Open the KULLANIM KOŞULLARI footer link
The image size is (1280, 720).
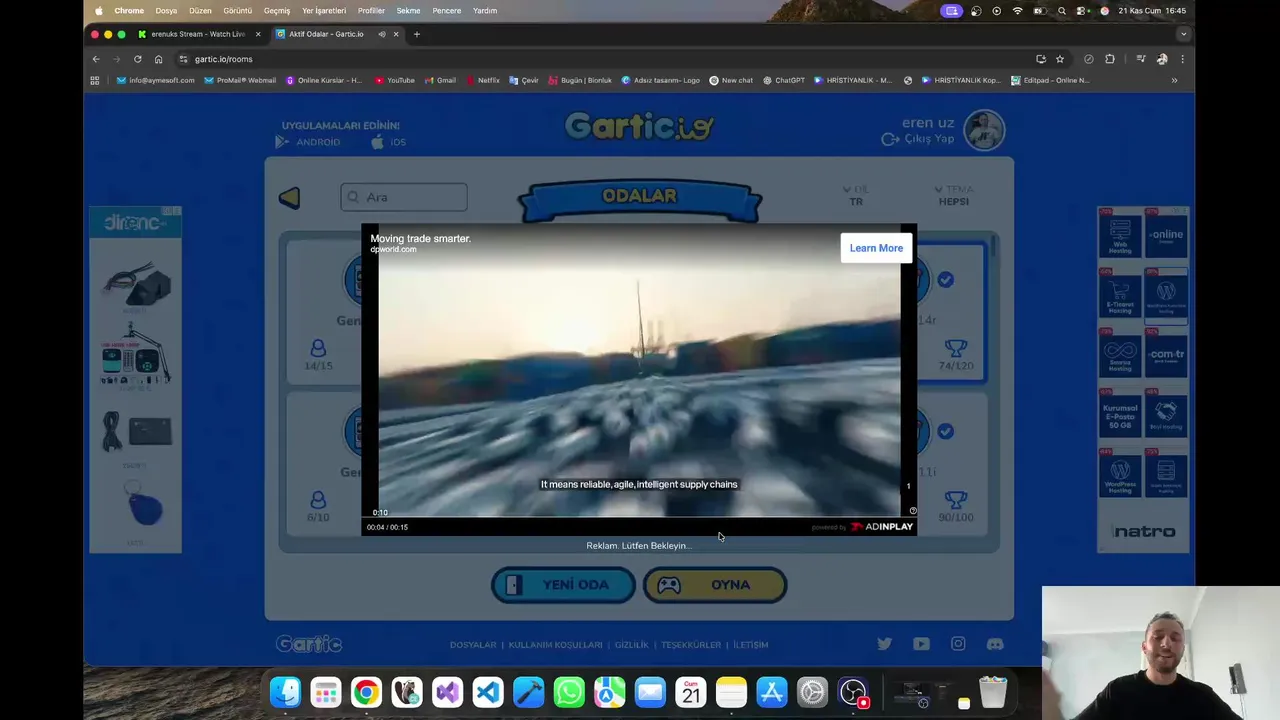click(x=555, y=645)
